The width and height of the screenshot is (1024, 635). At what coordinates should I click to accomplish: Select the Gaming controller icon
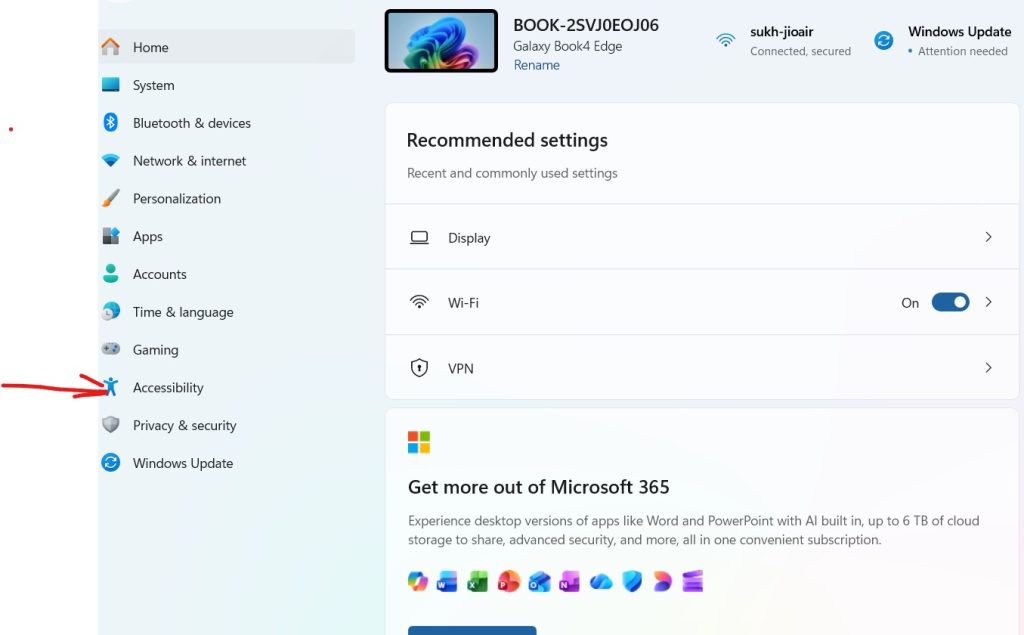point(111,350)
